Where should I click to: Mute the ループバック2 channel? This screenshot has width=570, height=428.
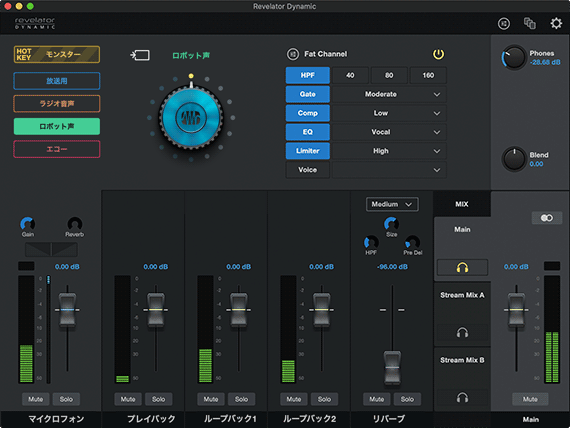coord(294,399)
